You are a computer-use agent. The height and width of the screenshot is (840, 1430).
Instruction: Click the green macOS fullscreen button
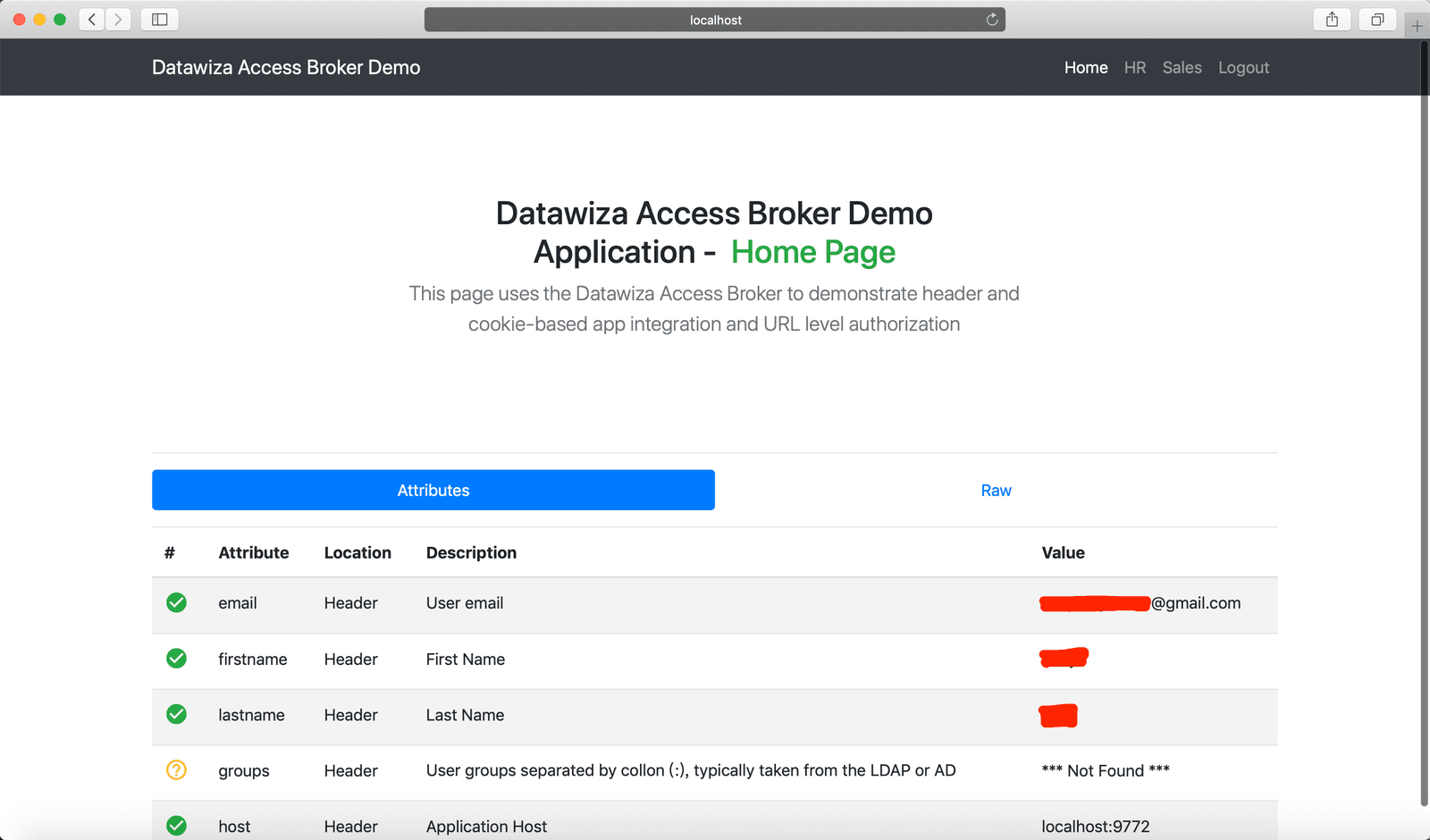[x=60, y=20]
